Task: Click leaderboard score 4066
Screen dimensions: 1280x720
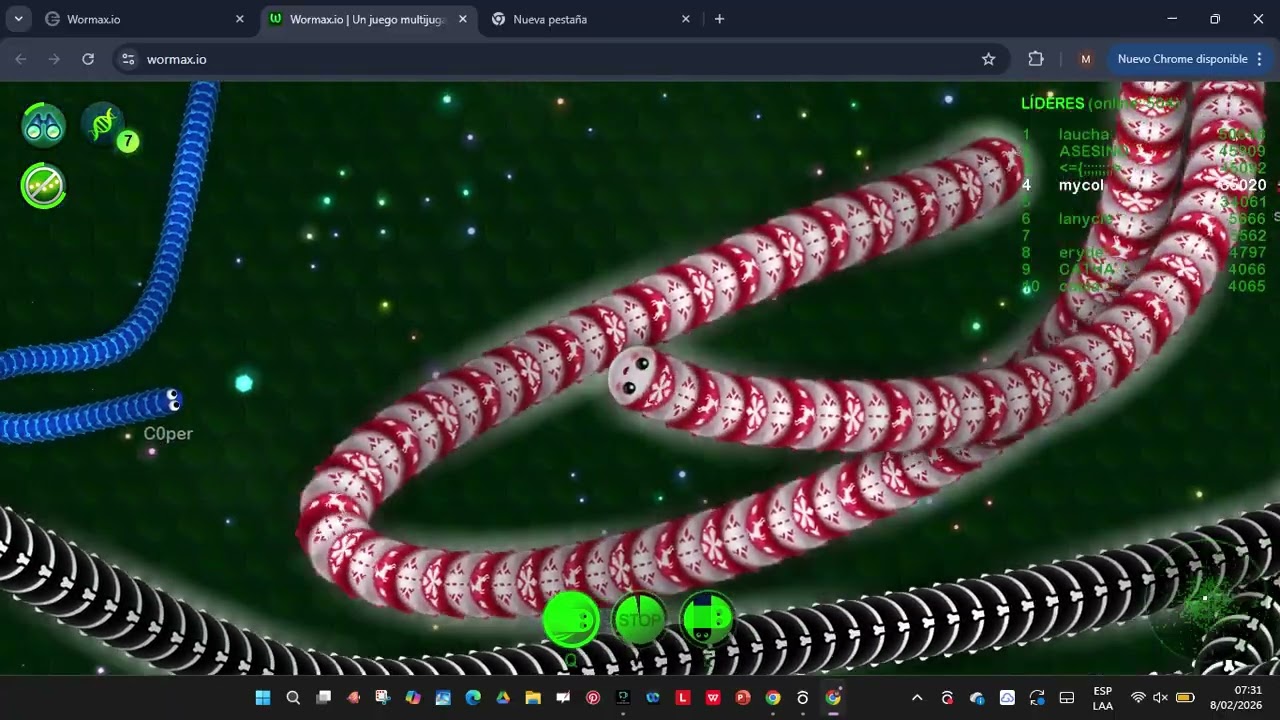Action: tap(1246, 269)
